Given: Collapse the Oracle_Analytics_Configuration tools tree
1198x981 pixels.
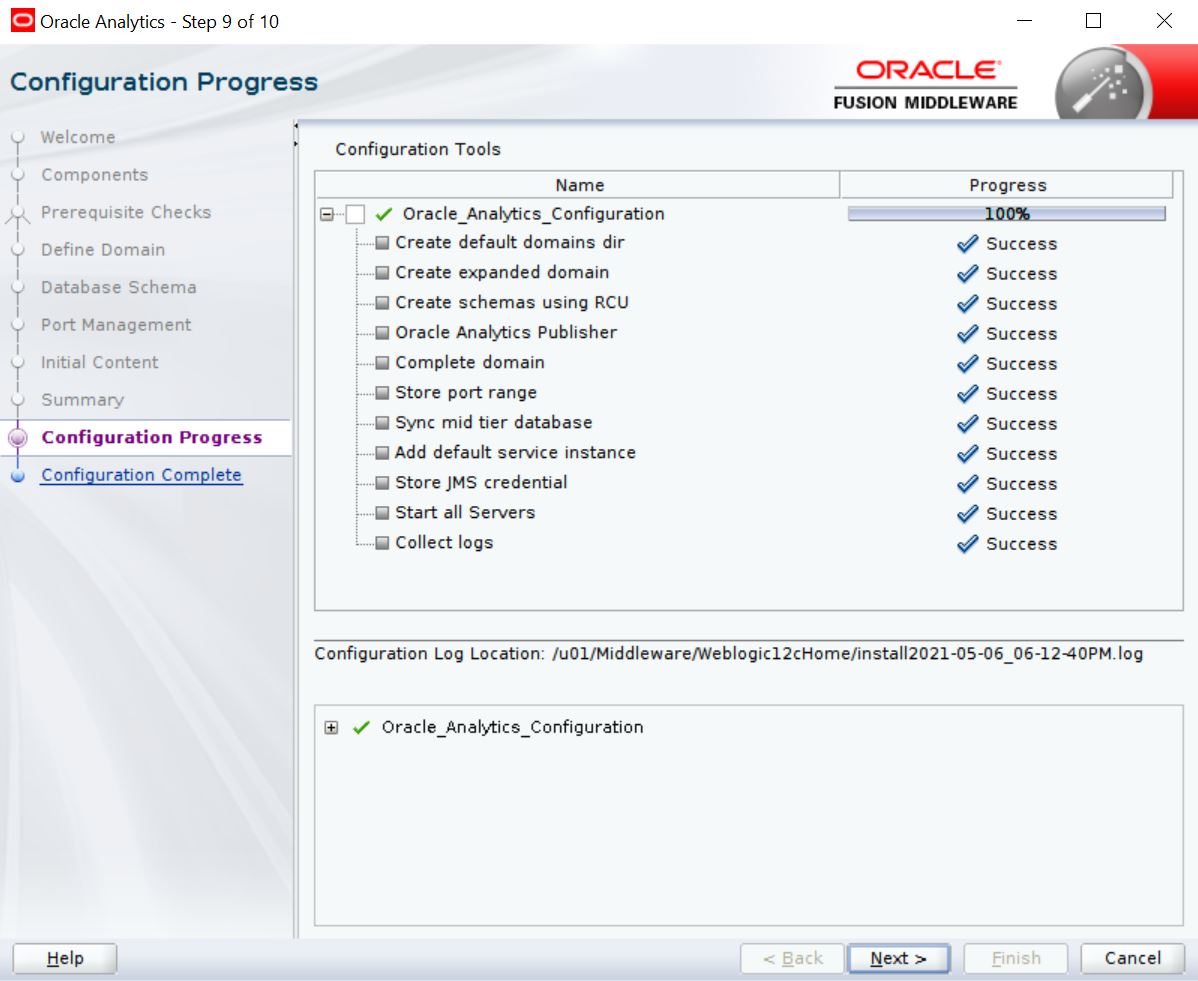Looking at the screenshot, I should coord(327,214).
